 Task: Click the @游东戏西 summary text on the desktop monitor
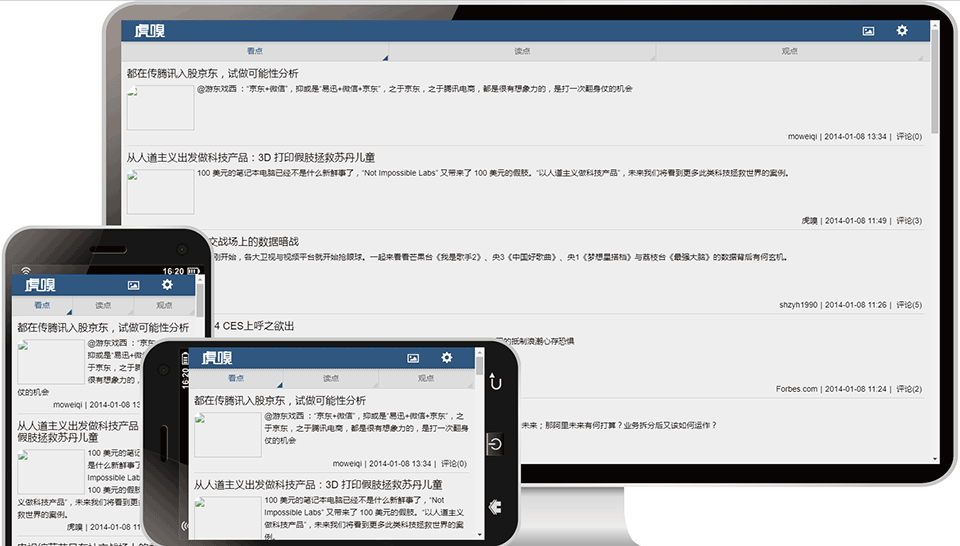pos(414,89)
